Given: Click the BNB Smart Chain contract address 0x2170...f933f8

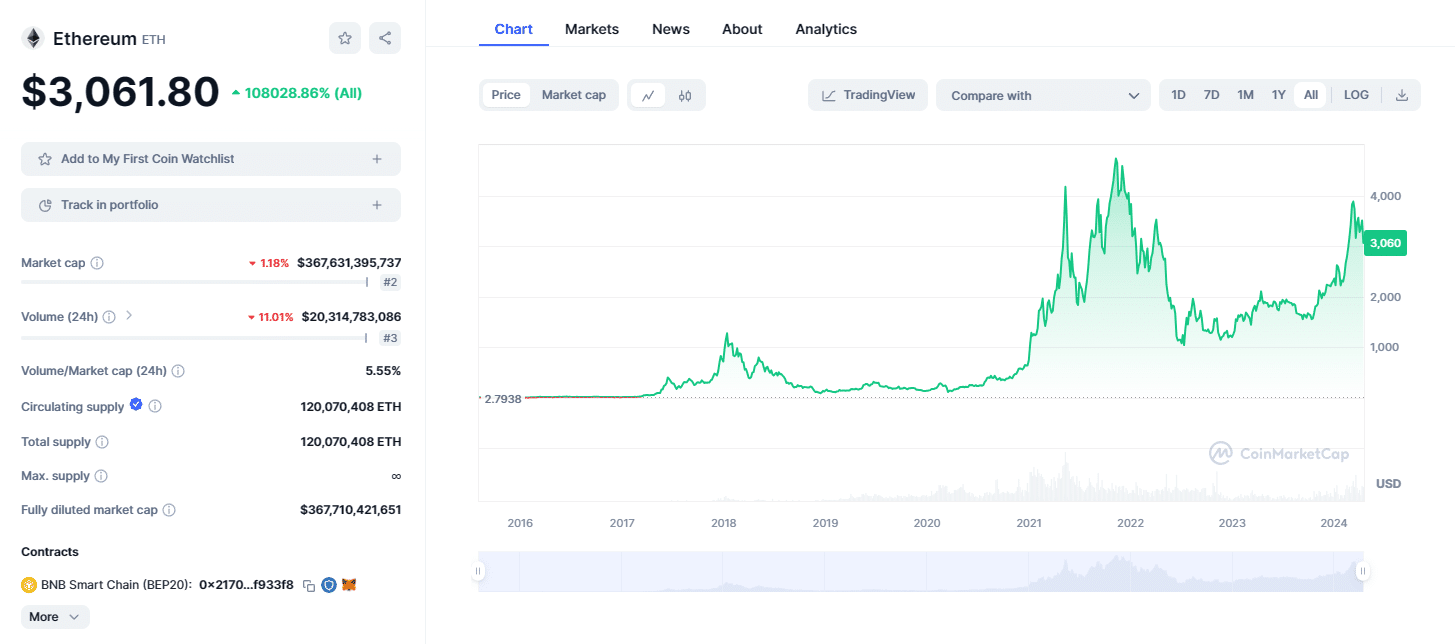Looking at the screenshot, I should coord(246,585).
